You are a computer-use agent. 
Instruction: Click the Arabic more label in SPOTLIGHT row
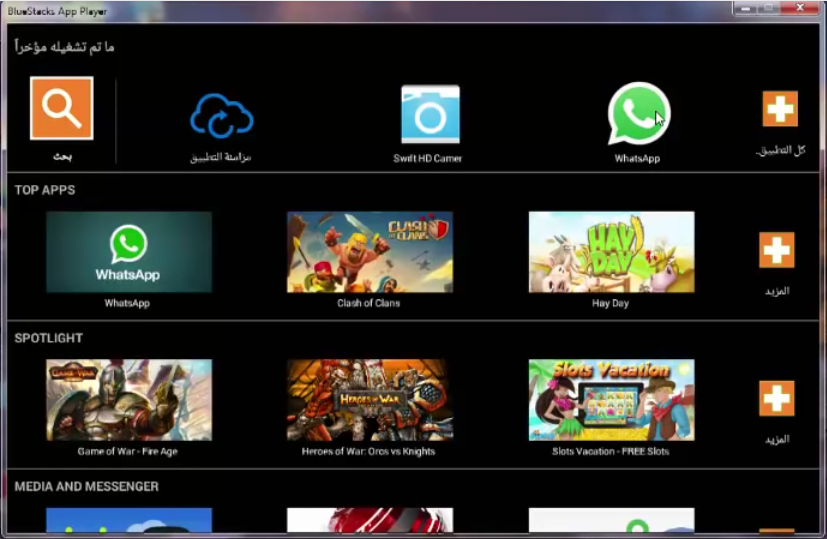(777, 439)
